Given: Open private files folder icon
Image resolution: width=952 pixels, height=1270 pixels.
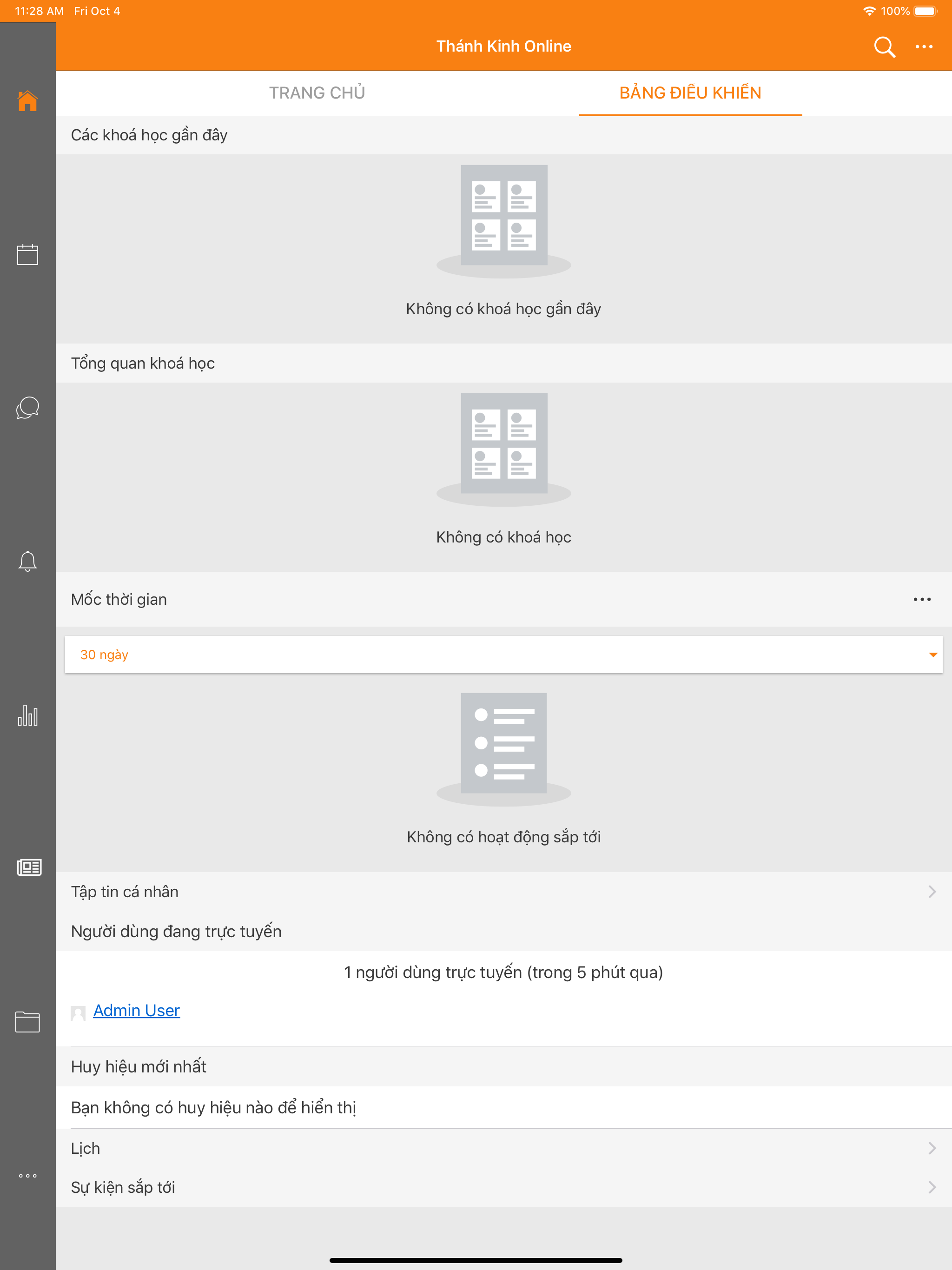Looking at the screenshot, I should (27, 1021).
